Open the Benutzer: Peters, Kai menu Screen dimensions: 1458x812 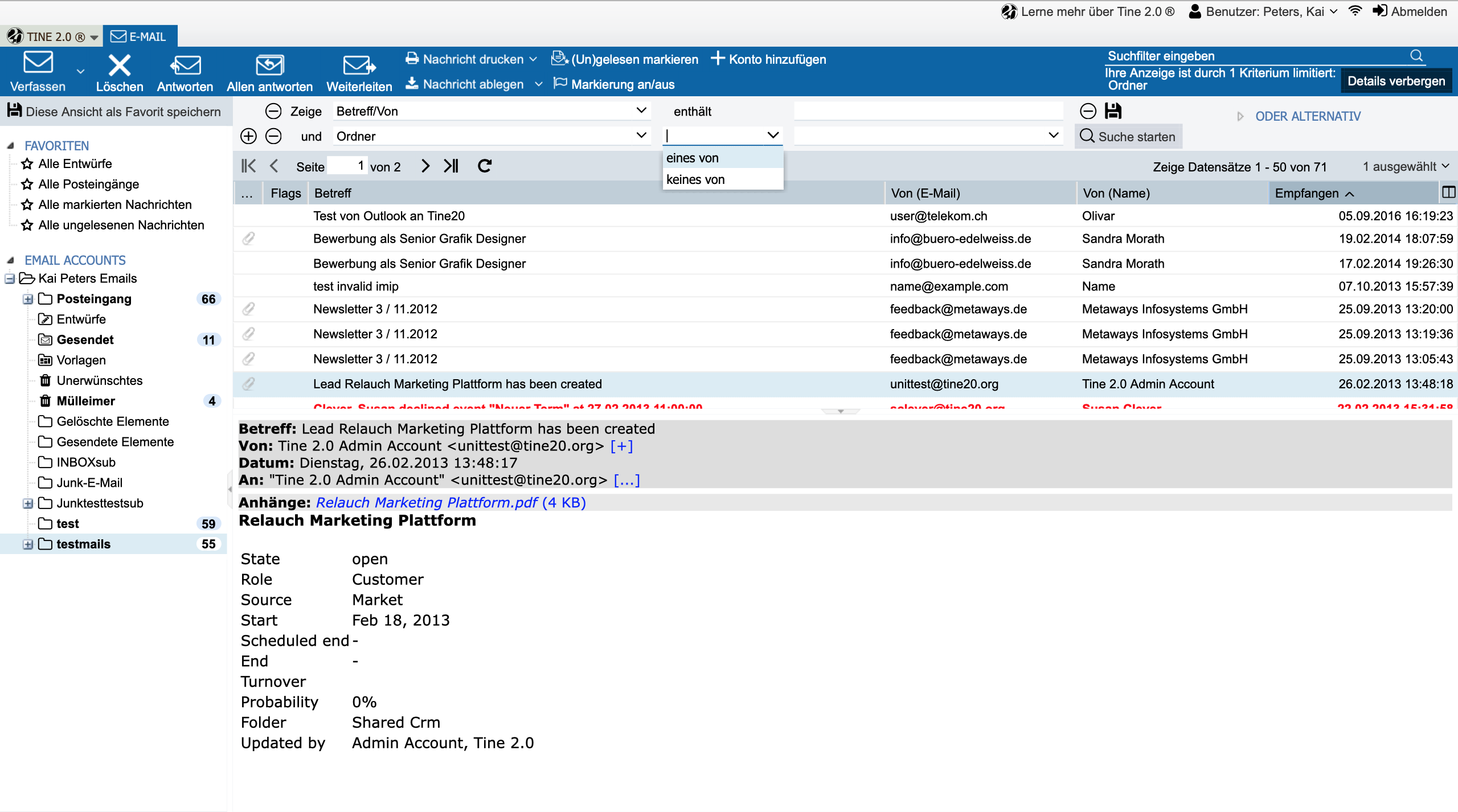coord(1263,11)
